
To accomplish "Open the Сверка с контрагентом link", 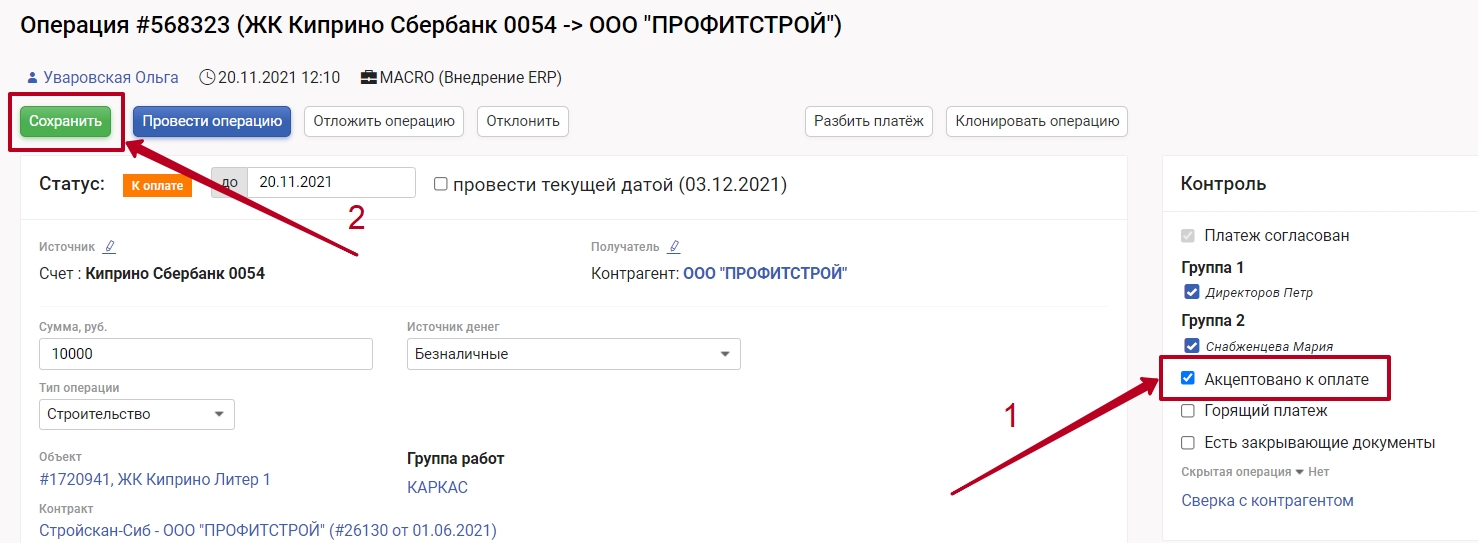I will point(1267,501).
